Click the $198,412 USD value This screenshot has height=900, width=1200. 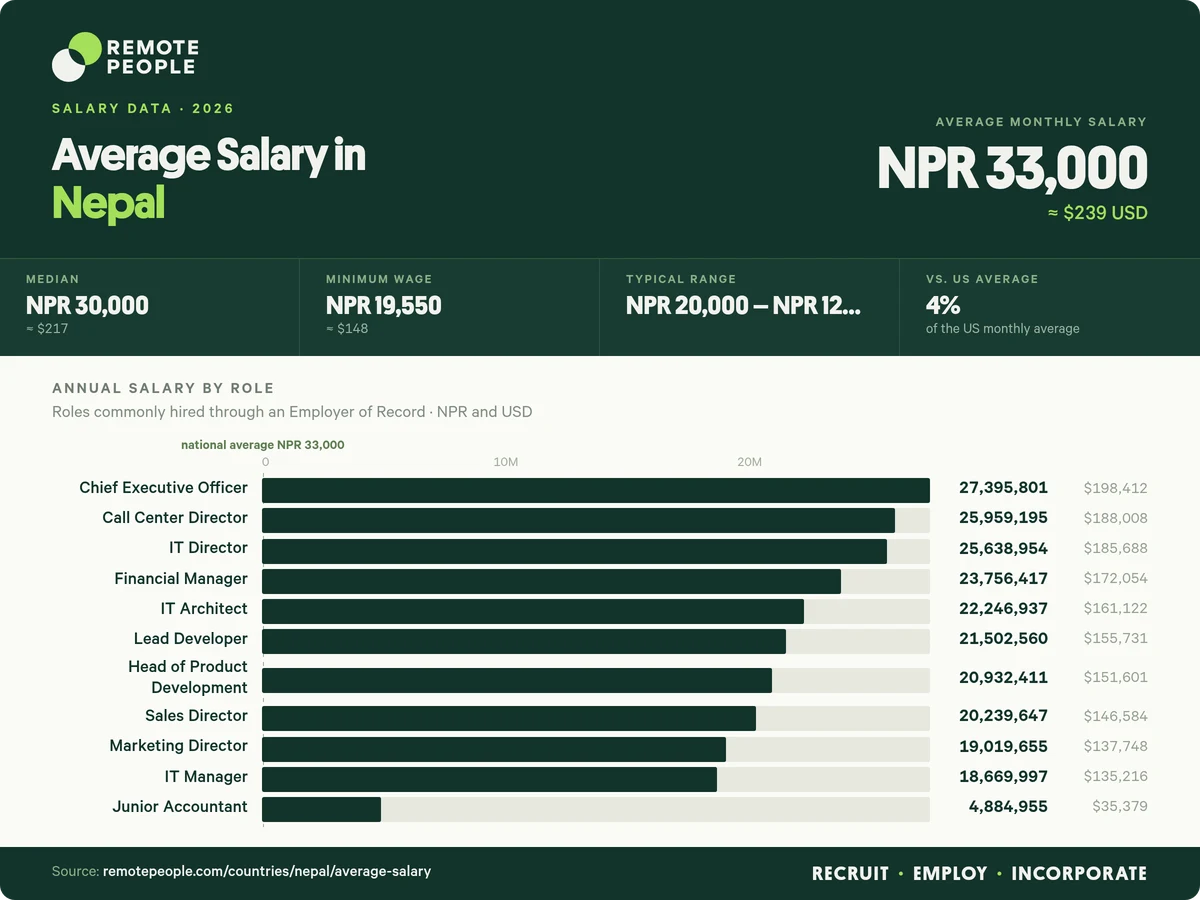pos(1115,489)
